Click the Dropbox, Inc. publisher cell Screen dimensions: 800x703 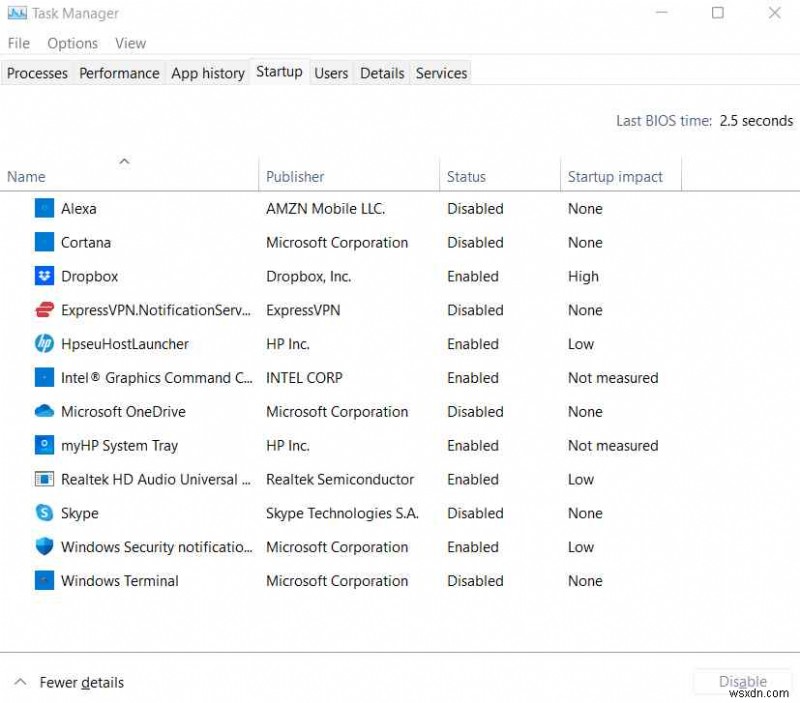coord(309,276)
